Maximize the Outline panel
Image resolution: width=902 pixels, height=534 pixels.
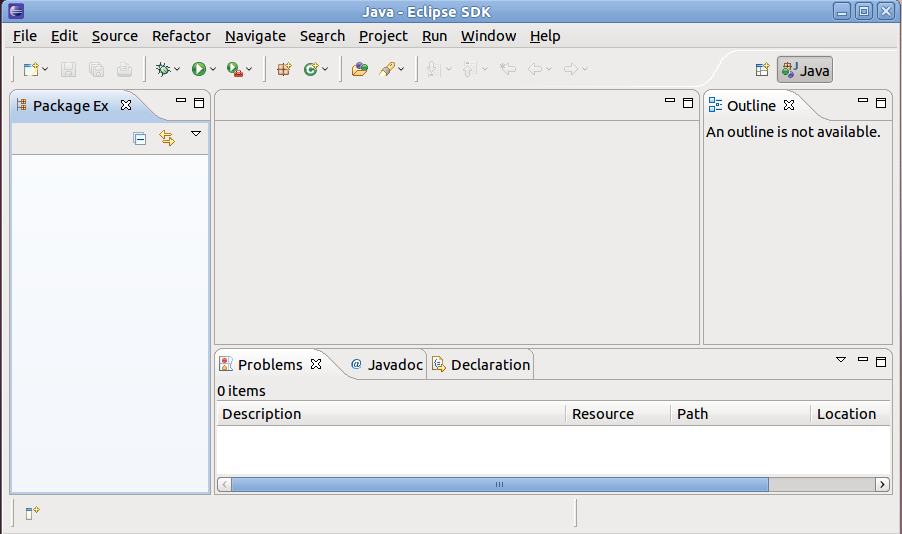click(881, 103)
